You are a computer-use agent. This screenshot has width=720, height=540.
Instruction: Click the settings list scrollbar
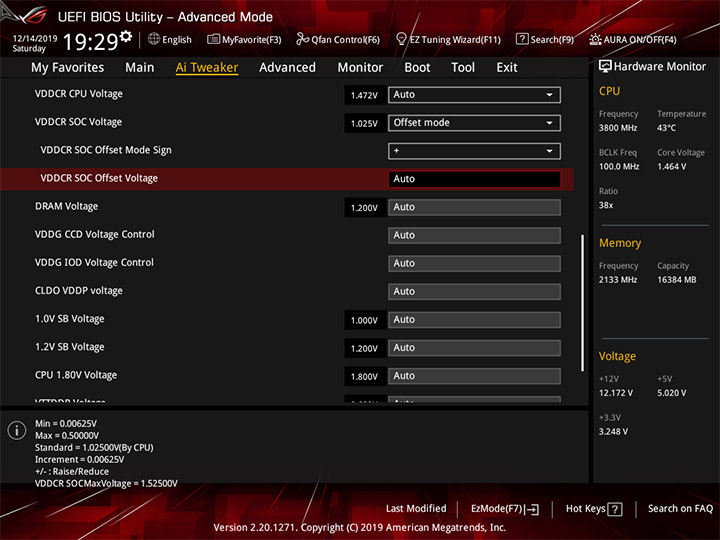point(582,303)
